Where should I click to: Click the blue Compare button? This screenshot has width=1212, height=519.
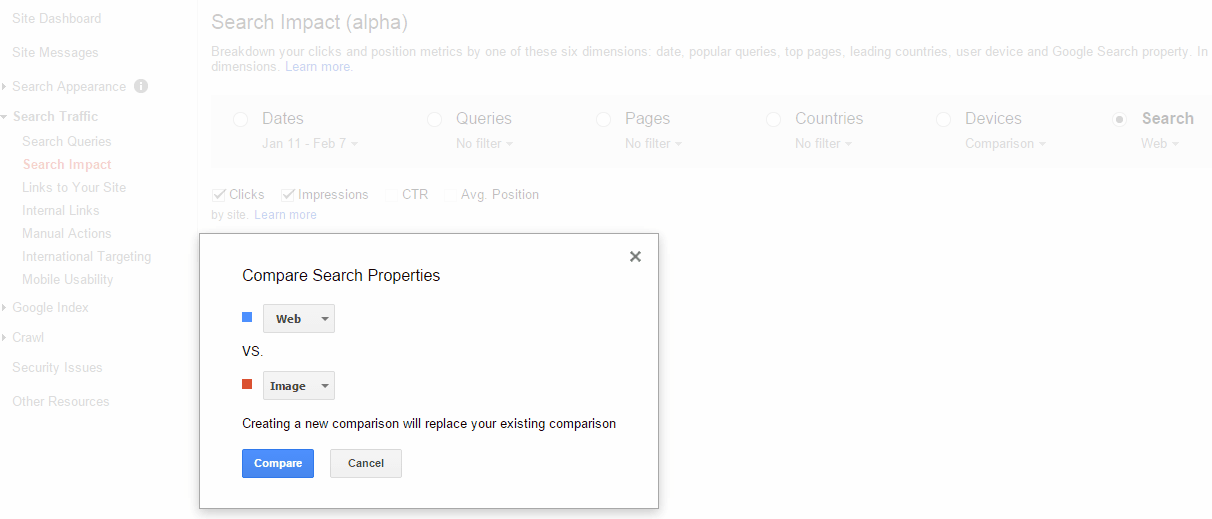coord(278,463)
